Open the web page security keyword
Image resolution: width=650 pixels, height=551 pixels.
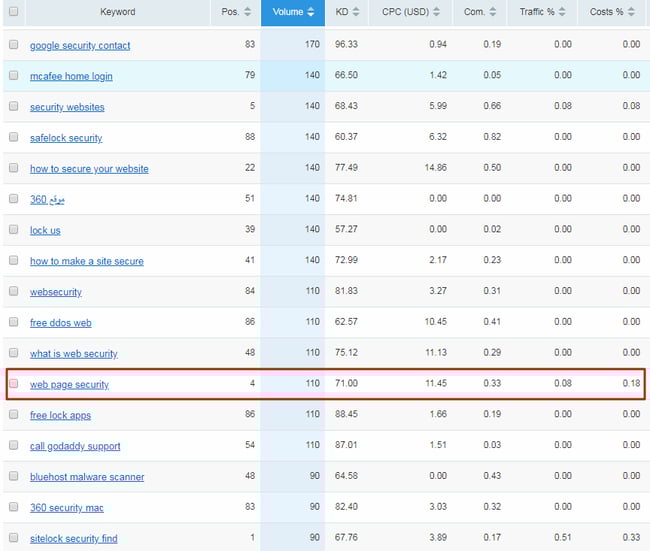69,384
